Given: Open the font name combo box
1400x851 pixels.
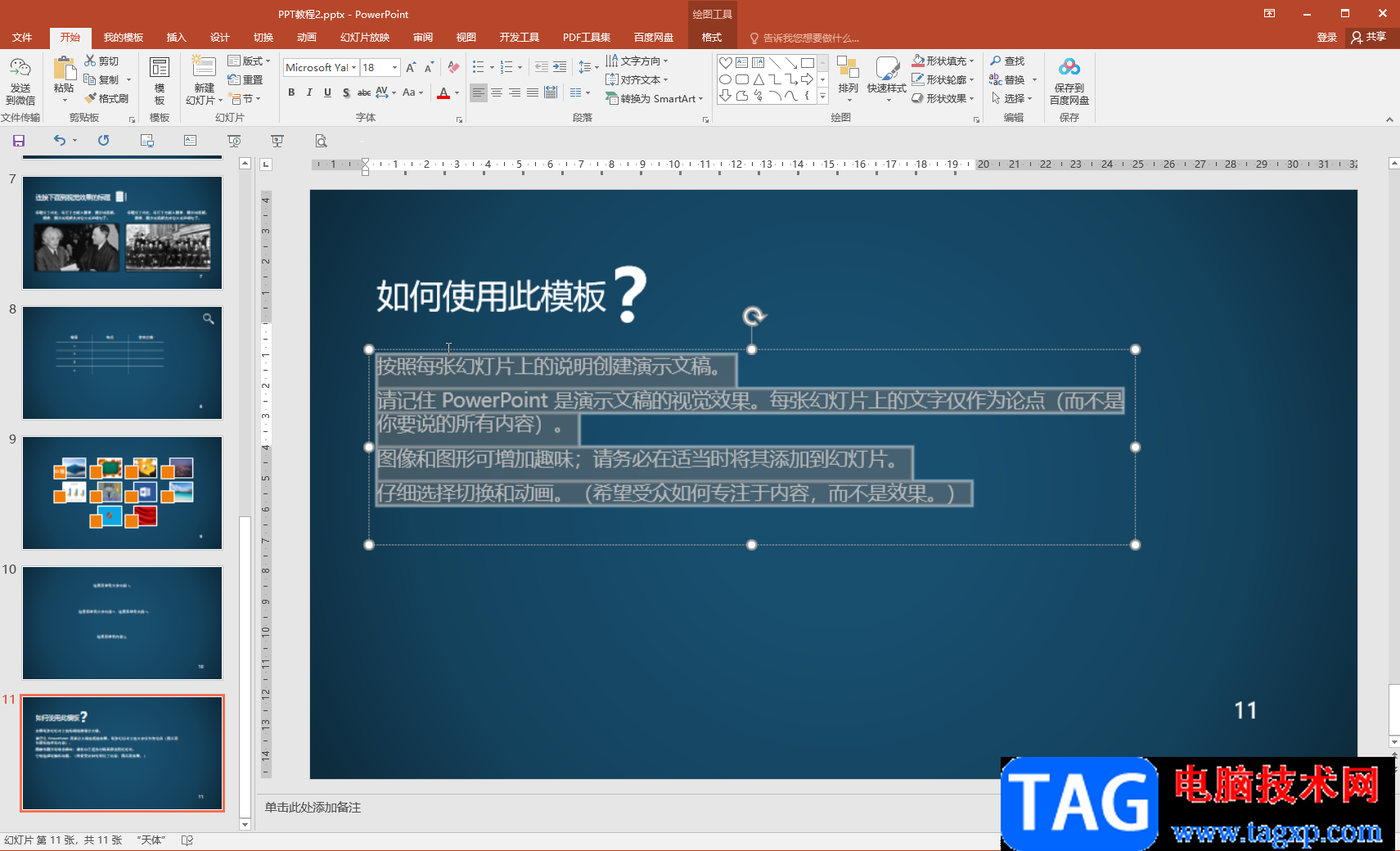Looking at the screenshot, I should click(x=321, y=68).
